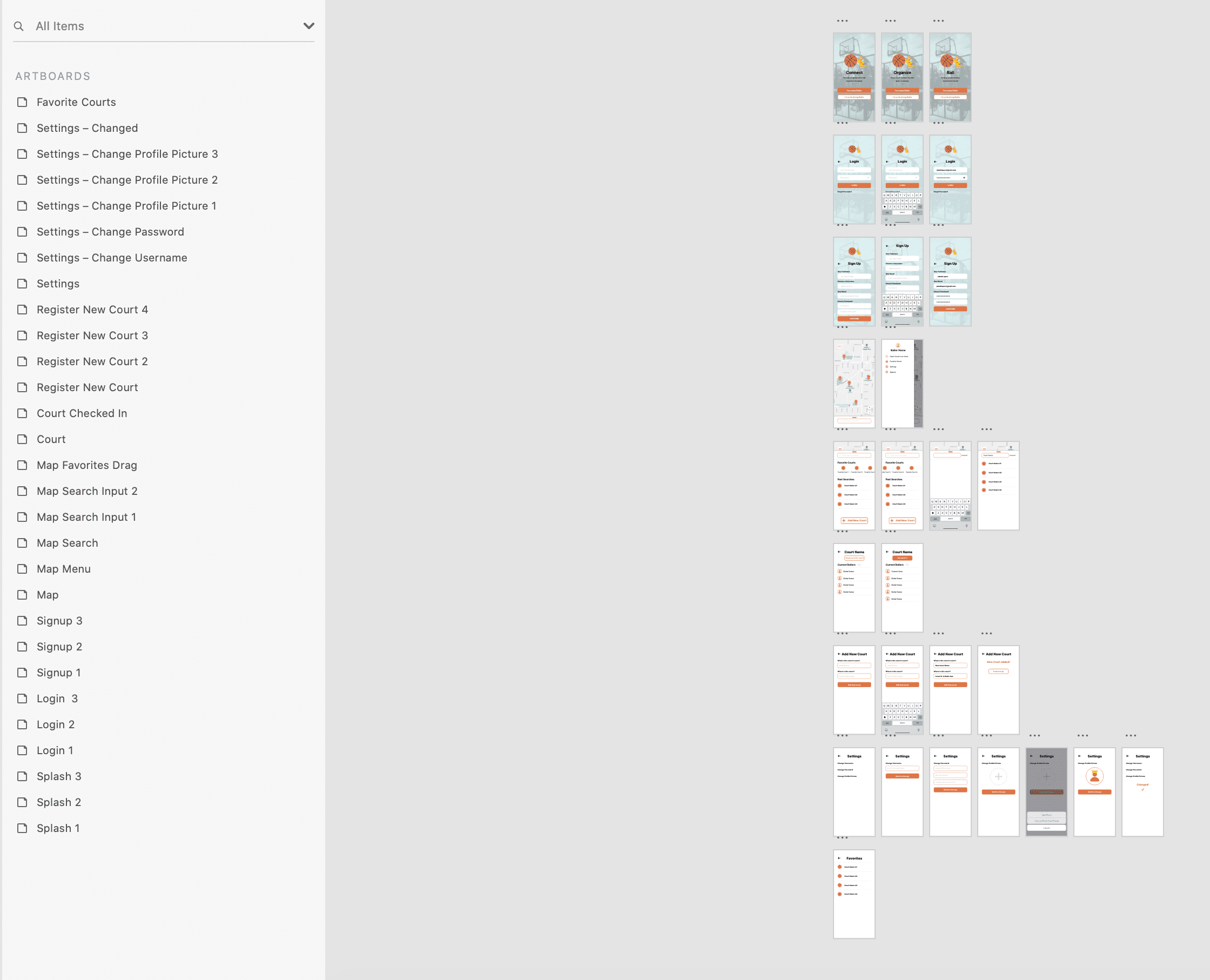Screen dimensions: 1210x980
Task: Click the gray Settings photo-picker artboard thumbnail
Action: pyautogui.click(x=1046, y=791)
